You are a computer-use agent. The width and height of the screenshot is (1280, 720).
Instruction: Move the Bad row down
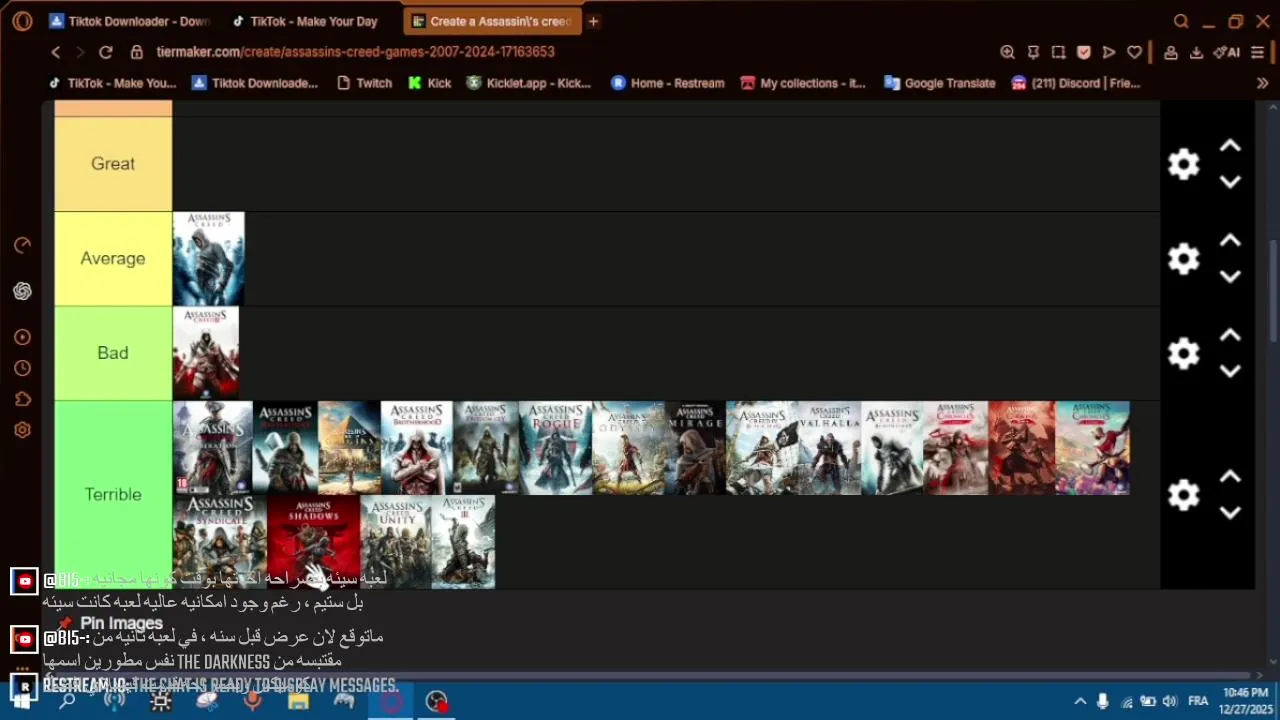[x=1230, y=371]
